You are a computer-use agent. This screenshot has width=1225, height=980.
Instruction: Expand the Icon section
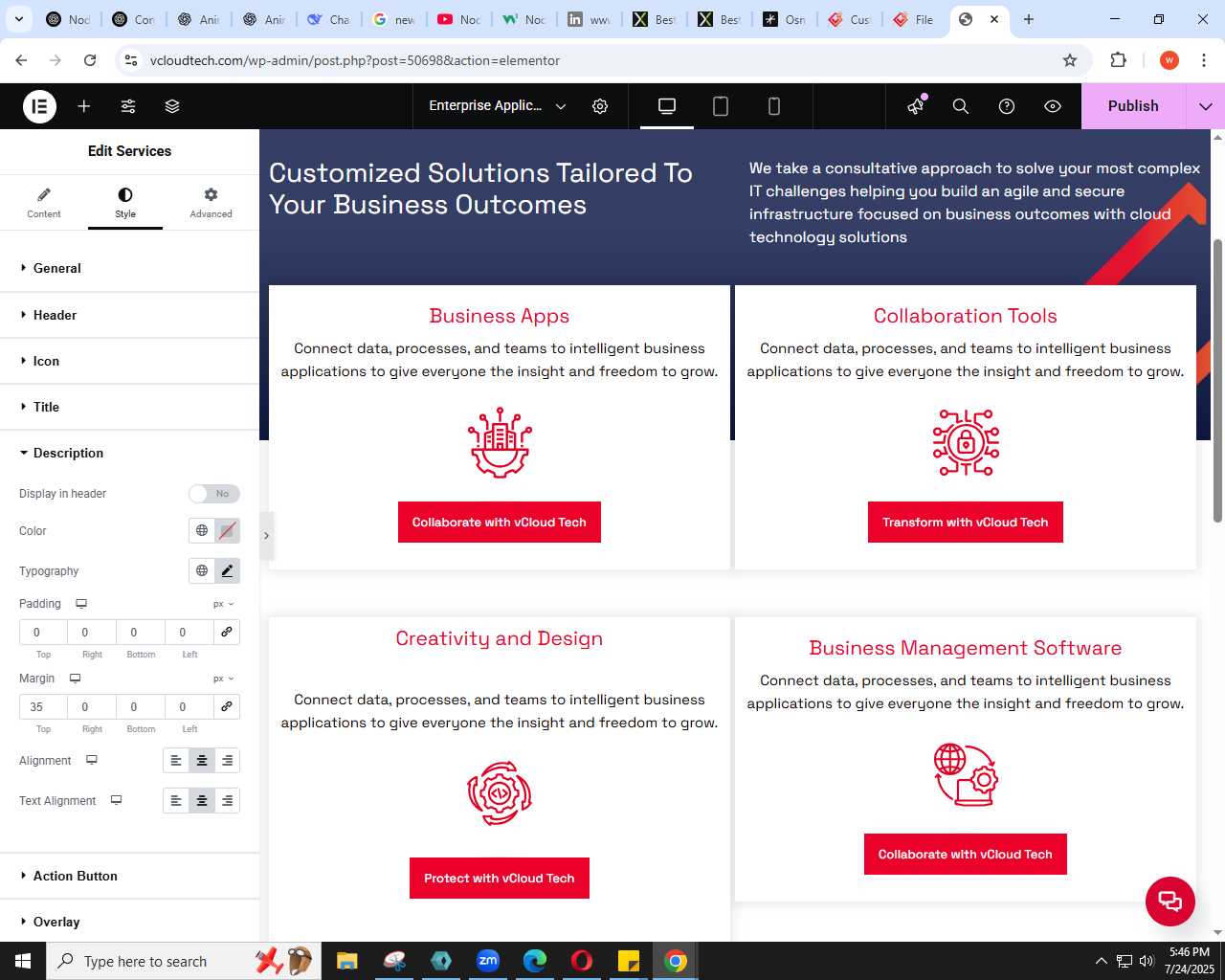(x=129, y=361)
